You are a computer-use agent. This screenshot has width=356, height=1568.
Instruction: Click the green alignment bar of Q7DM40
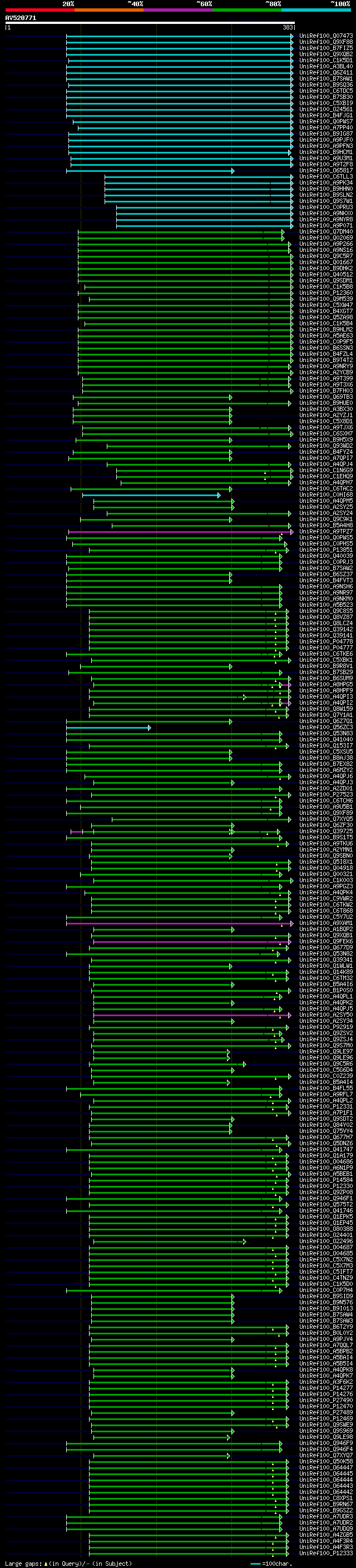point(181,232)
